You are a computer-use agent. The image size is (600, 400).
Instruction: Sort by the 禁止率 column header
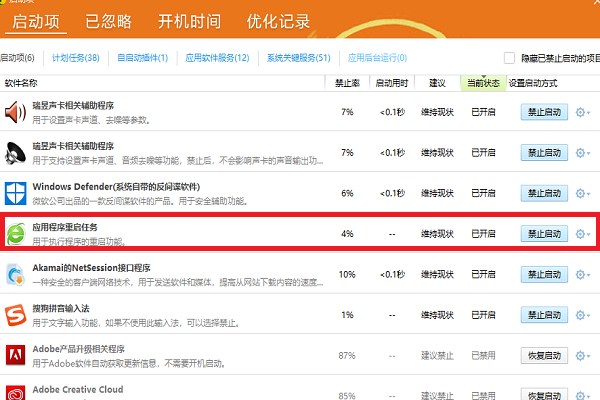click(347, 83)
